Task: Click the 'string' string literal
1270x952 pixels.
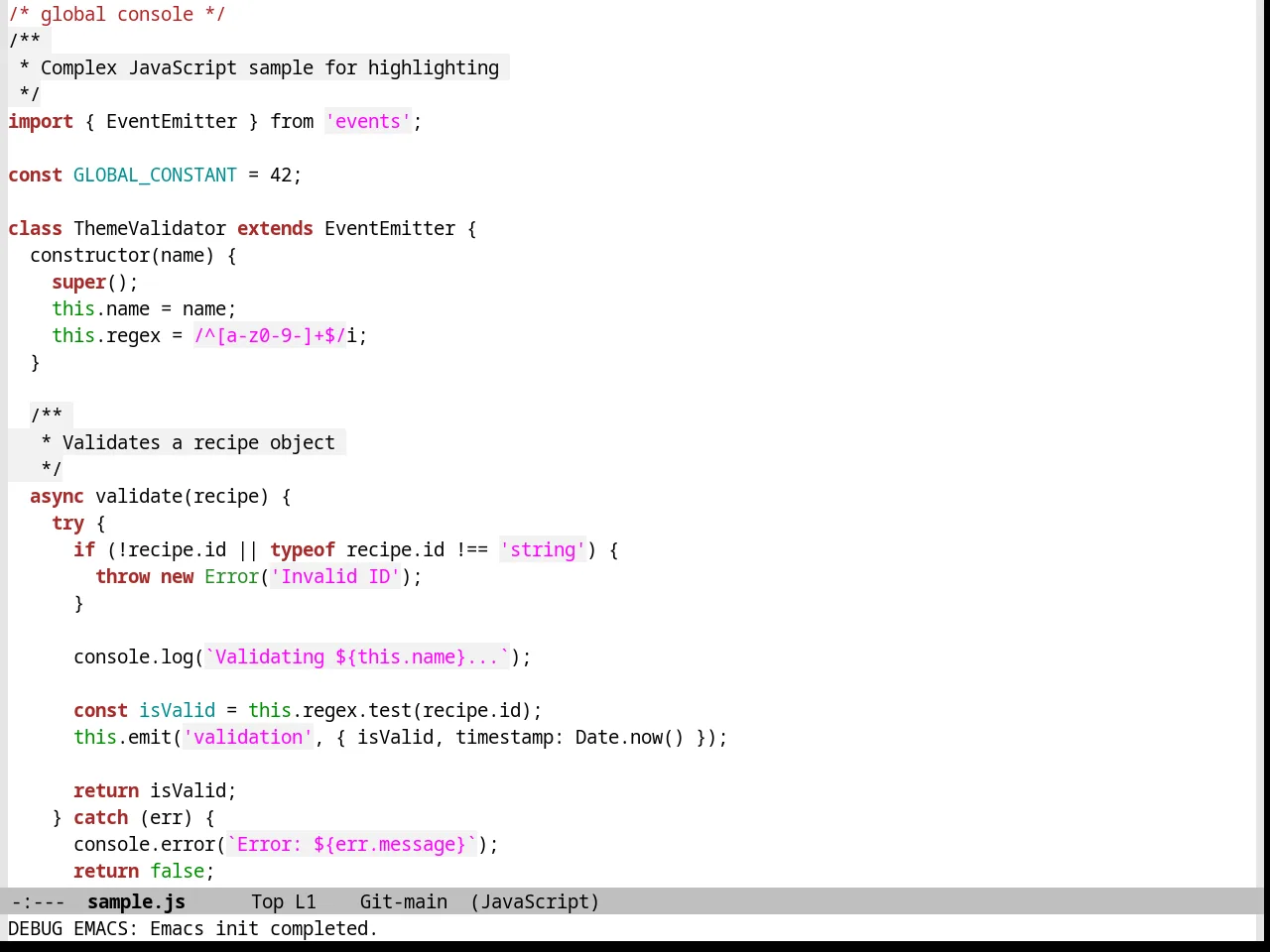Action: click(x=543, y=549)
